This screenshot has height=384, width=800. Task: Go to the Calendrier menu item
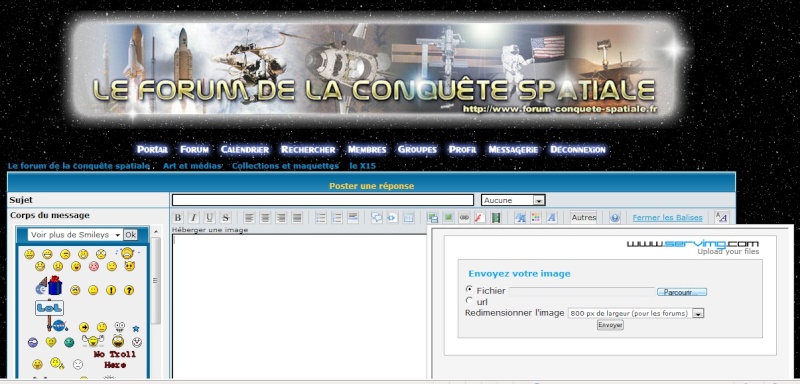click(x=245, y=149)
